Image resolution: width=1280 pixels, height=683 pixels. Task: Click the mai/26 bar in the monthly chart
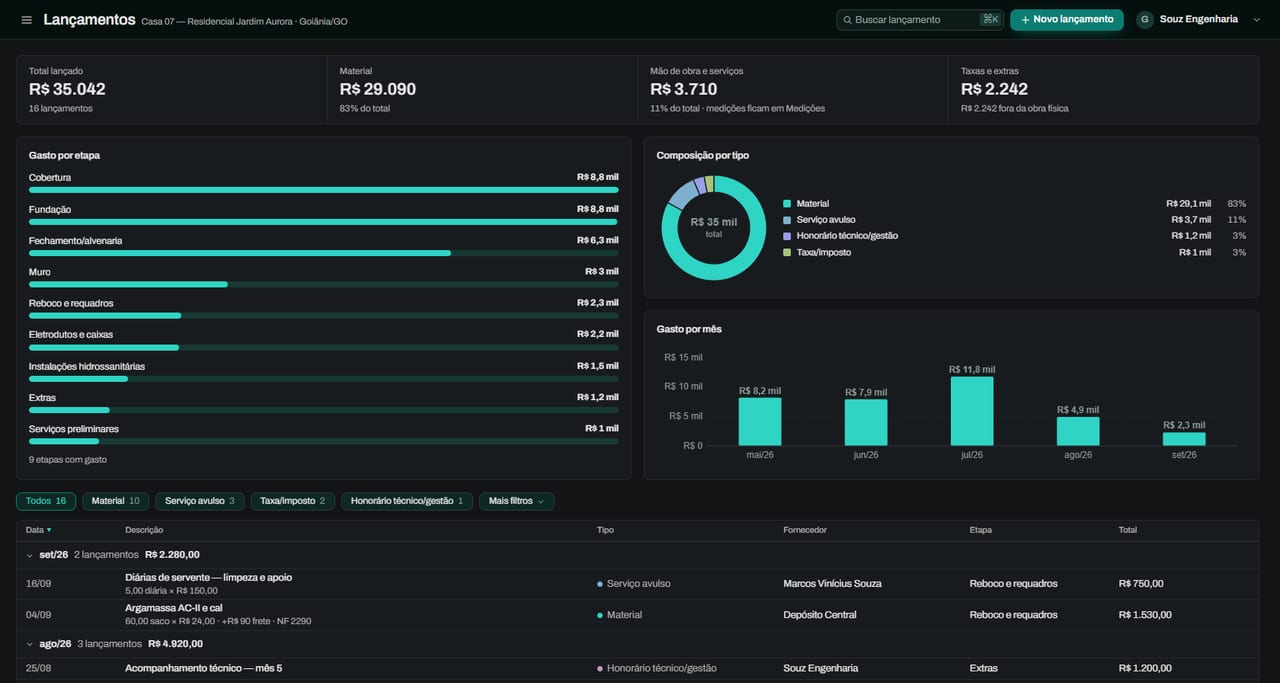(x=760, y=422)
